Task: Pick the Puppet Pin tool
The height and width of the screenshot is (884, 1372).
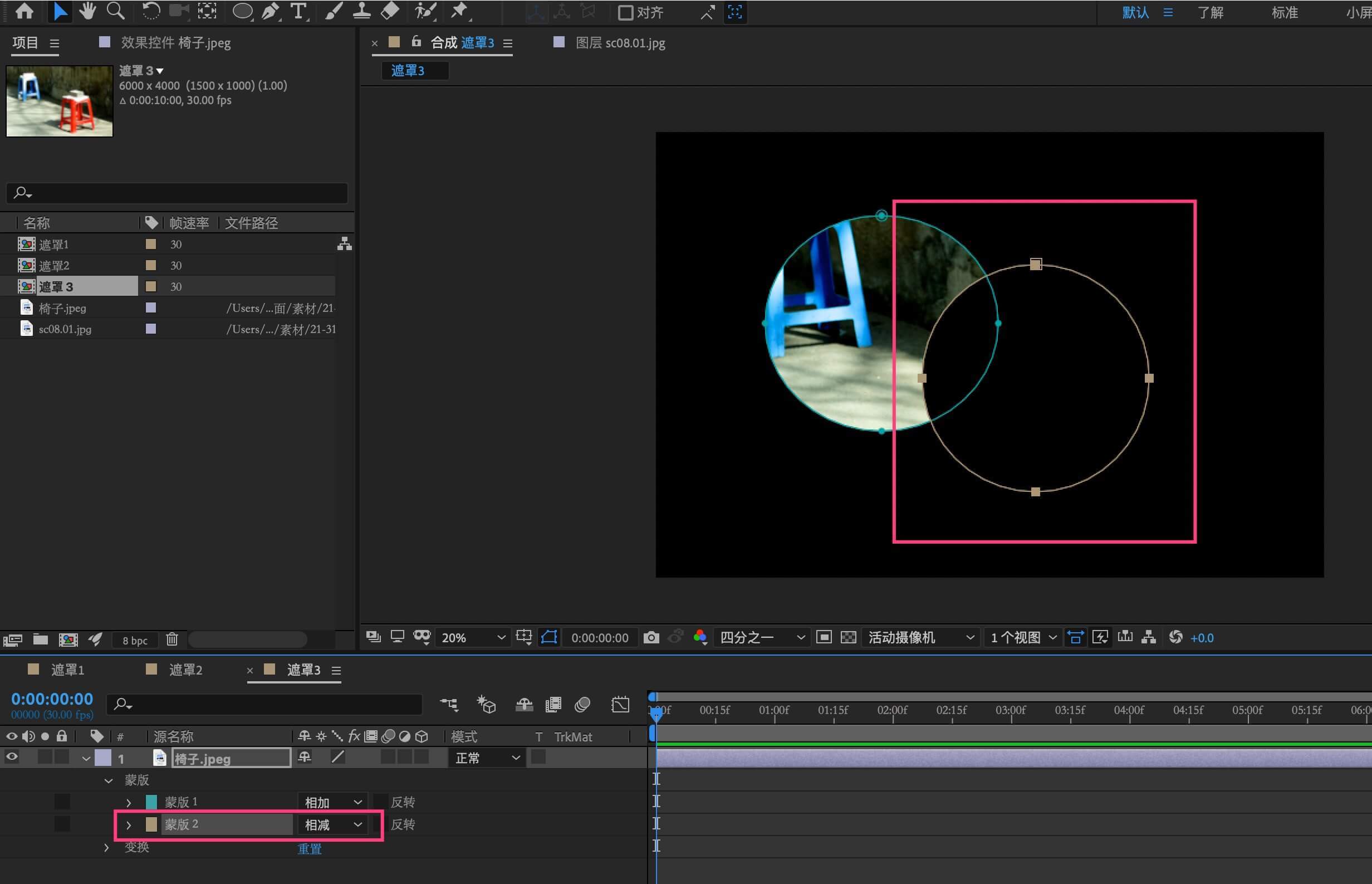Action: coord(459,11)
